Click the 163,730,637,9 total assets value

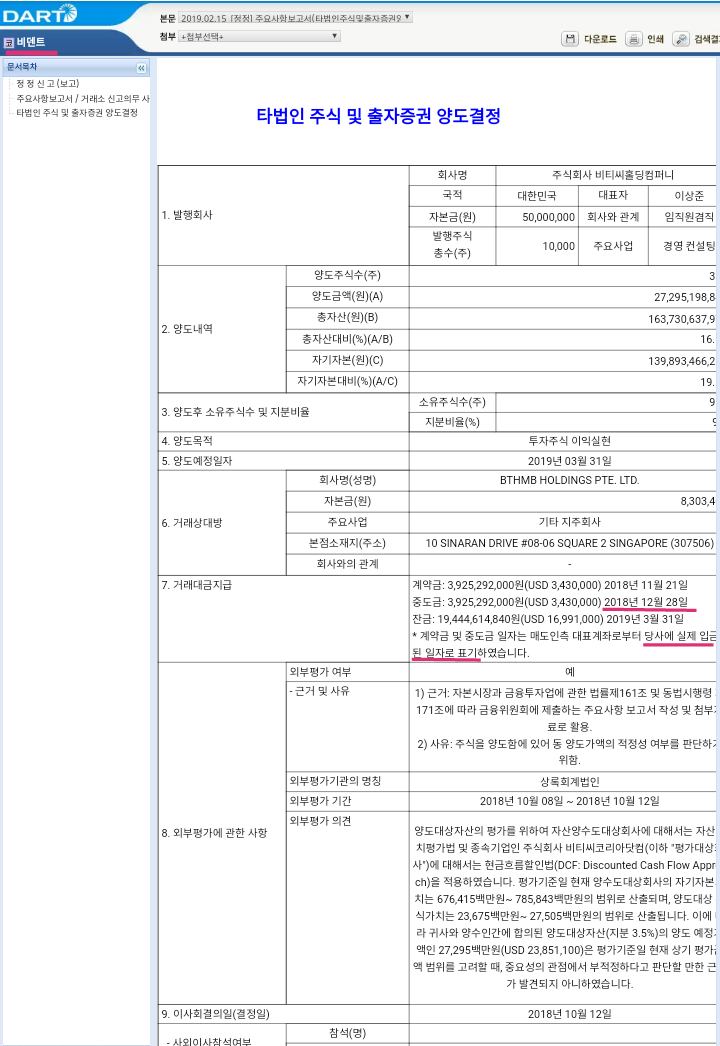681,319
